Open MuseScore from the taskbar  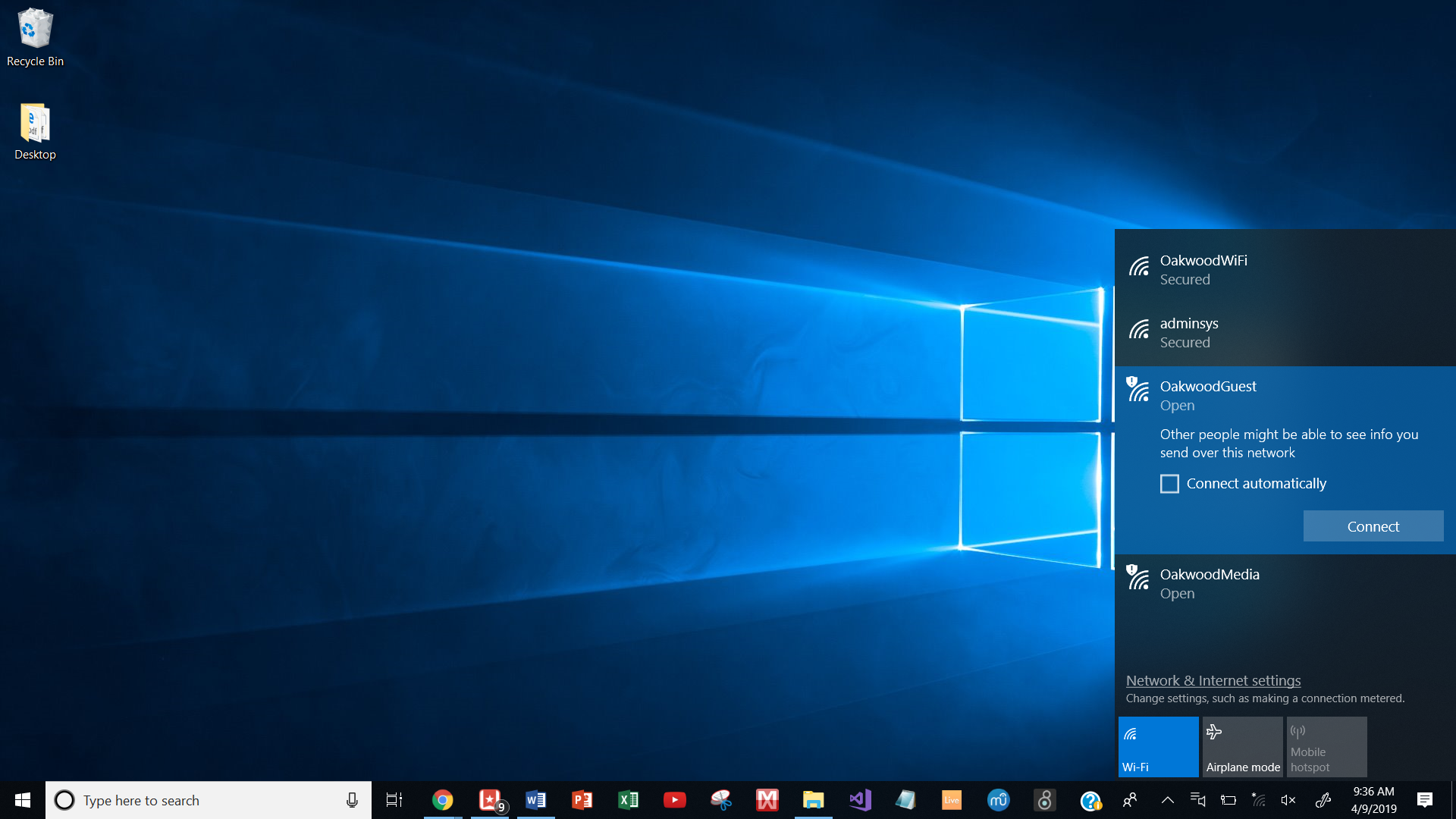click(x=999, y=799)
